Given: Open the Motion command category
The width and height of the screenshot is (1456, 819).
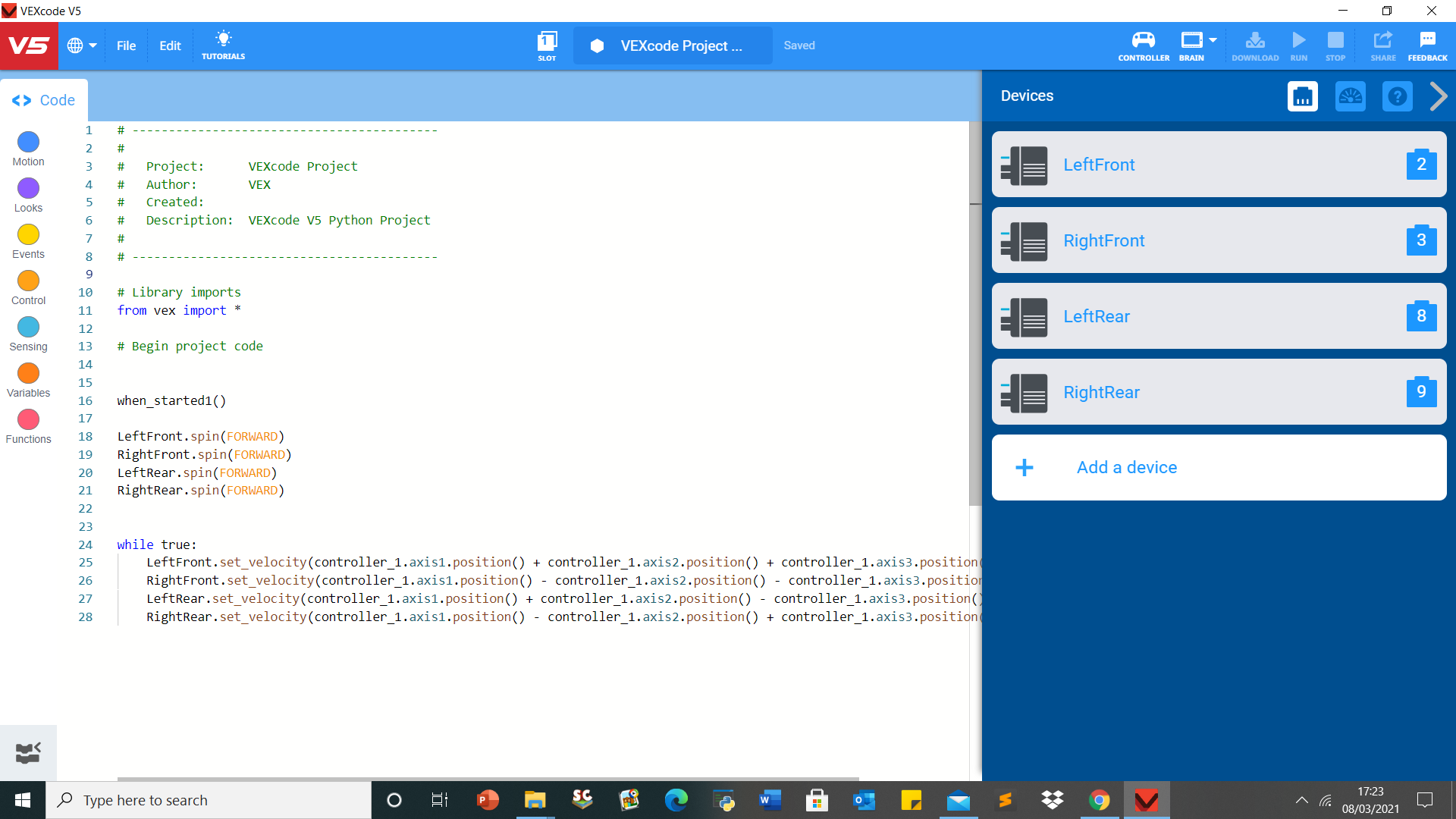Looking at the screenshot, I should tap(28, 149).
